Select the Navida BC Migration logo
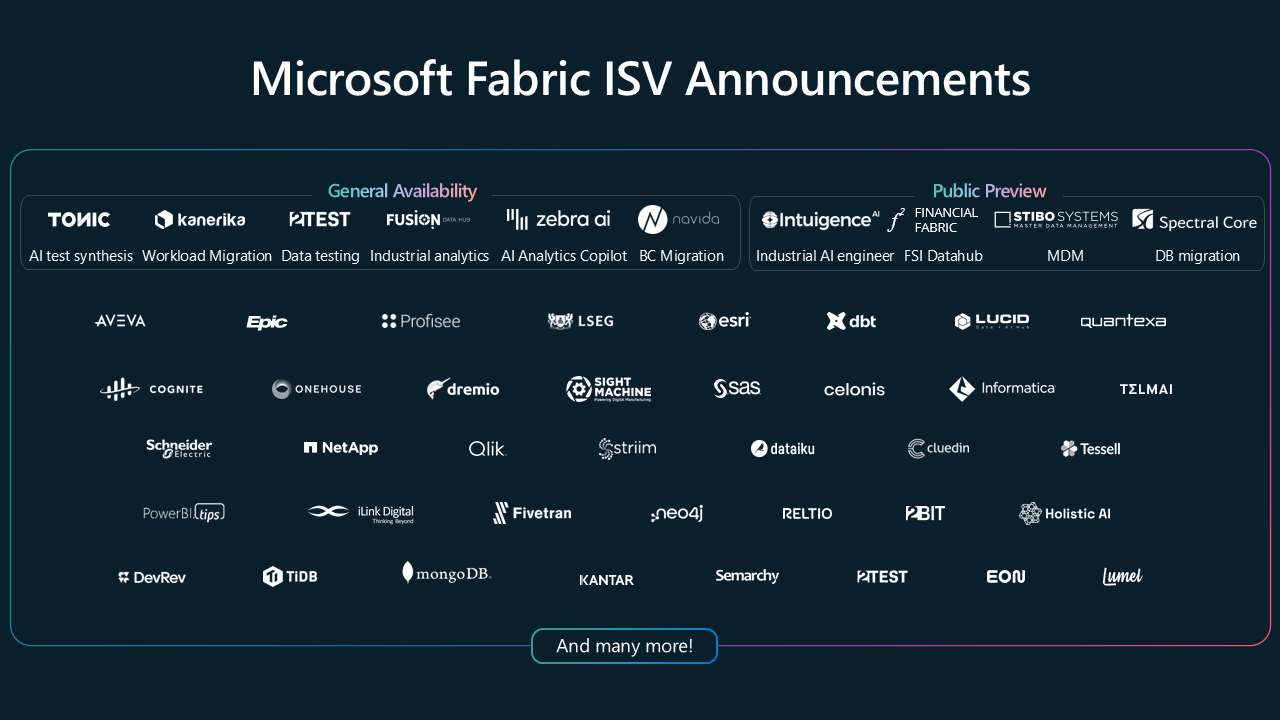Viewport: 1280px width, 720px height. coord(681,218)
